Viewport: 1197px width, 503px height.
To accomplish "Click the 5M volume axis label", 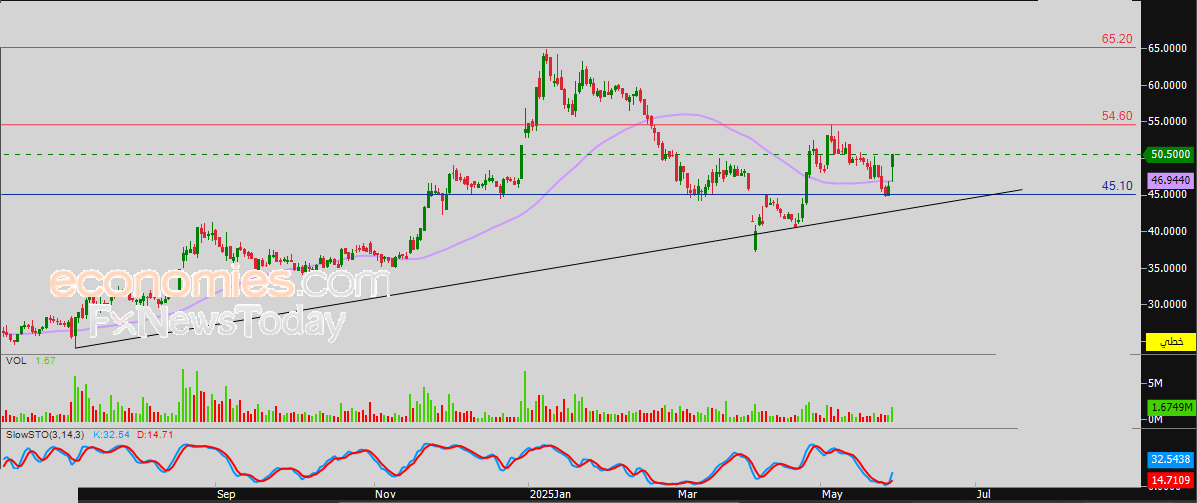I will pos(1155,382).
